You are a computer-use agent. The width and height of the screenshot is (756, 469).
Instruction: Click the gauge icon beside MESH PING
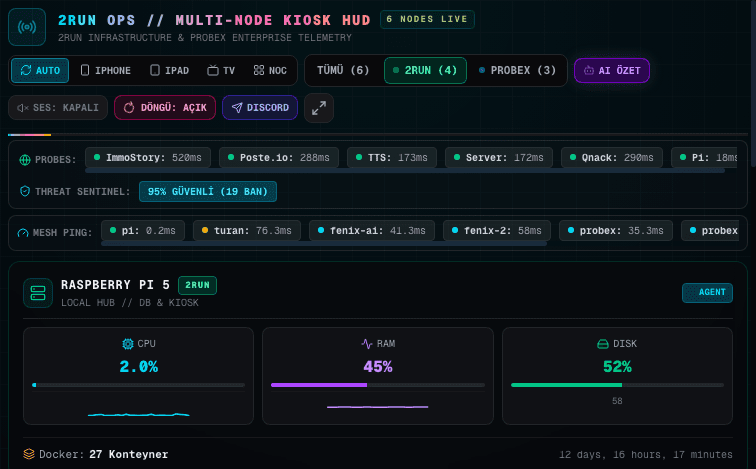pos(23,233)
